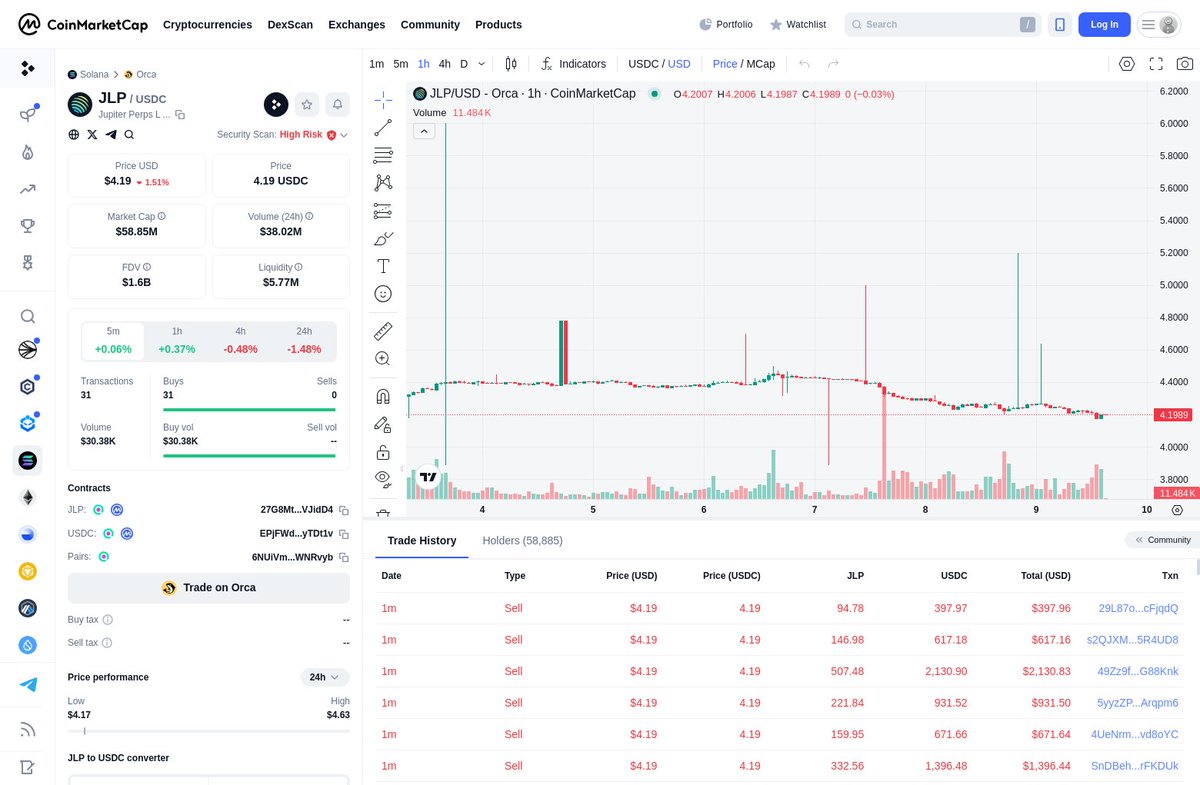The height and width of the screenshot is (785, 1200).
Task: Open the Ethereum network in sidebar
Action: 28,498
